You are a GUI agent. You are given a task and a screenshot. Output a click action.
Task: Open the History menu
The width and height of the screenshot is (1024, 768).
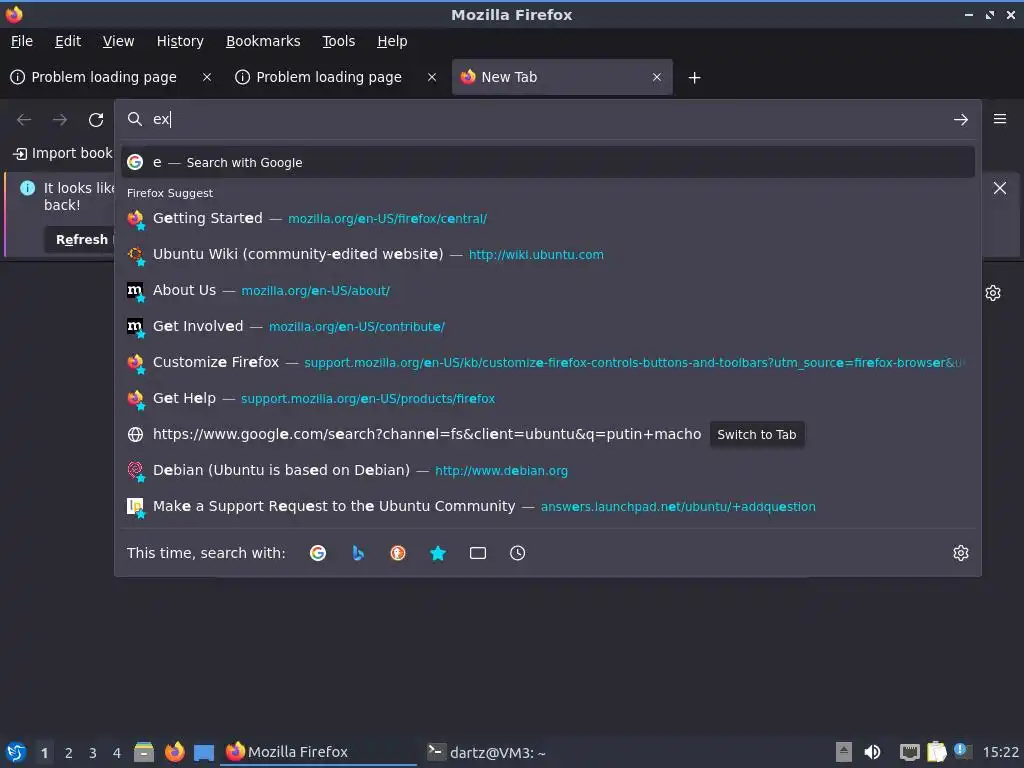click(180, 41)
